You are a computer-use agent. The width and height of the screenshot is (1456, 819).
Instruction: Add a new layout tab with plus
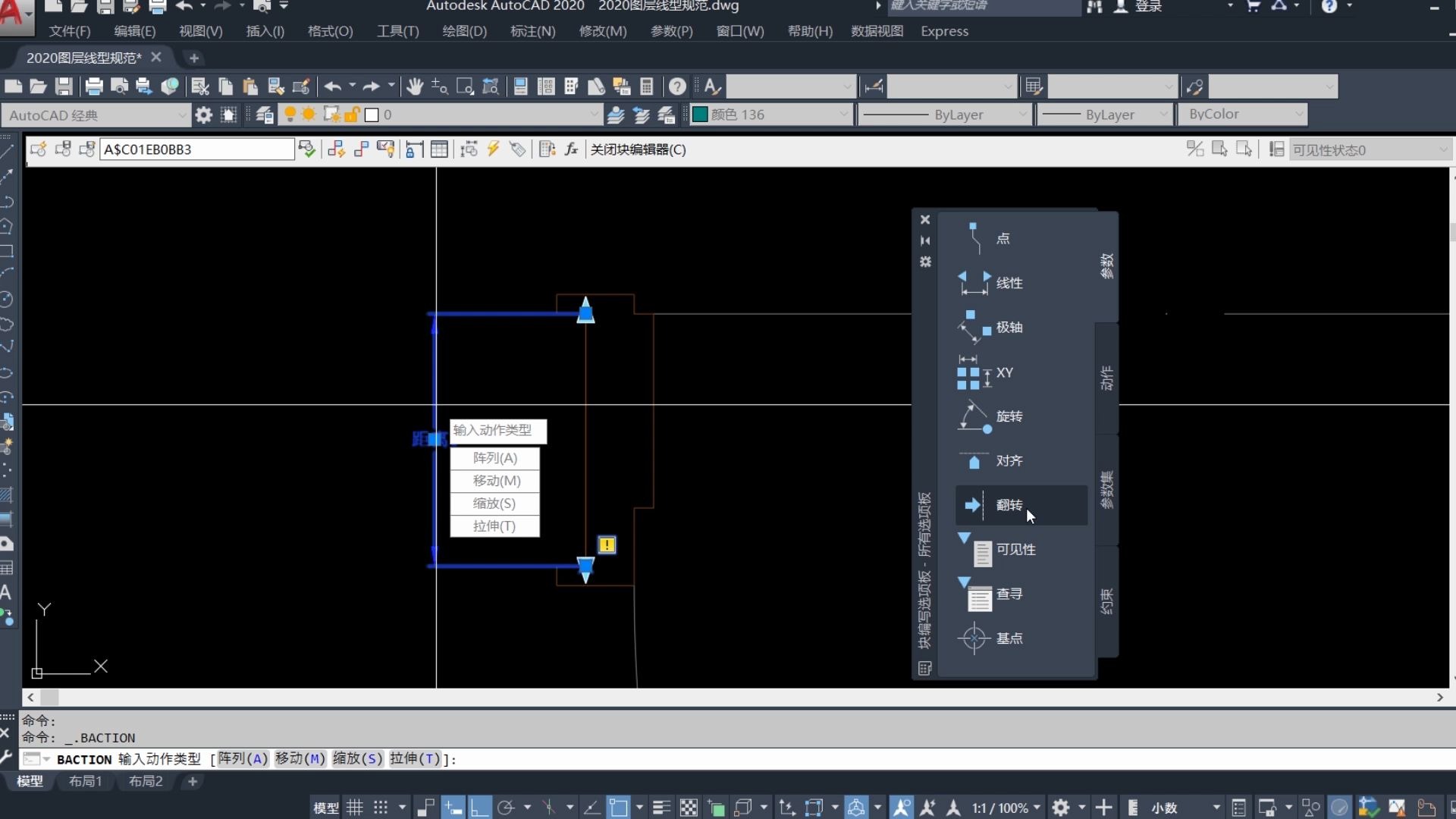point(193,781)
